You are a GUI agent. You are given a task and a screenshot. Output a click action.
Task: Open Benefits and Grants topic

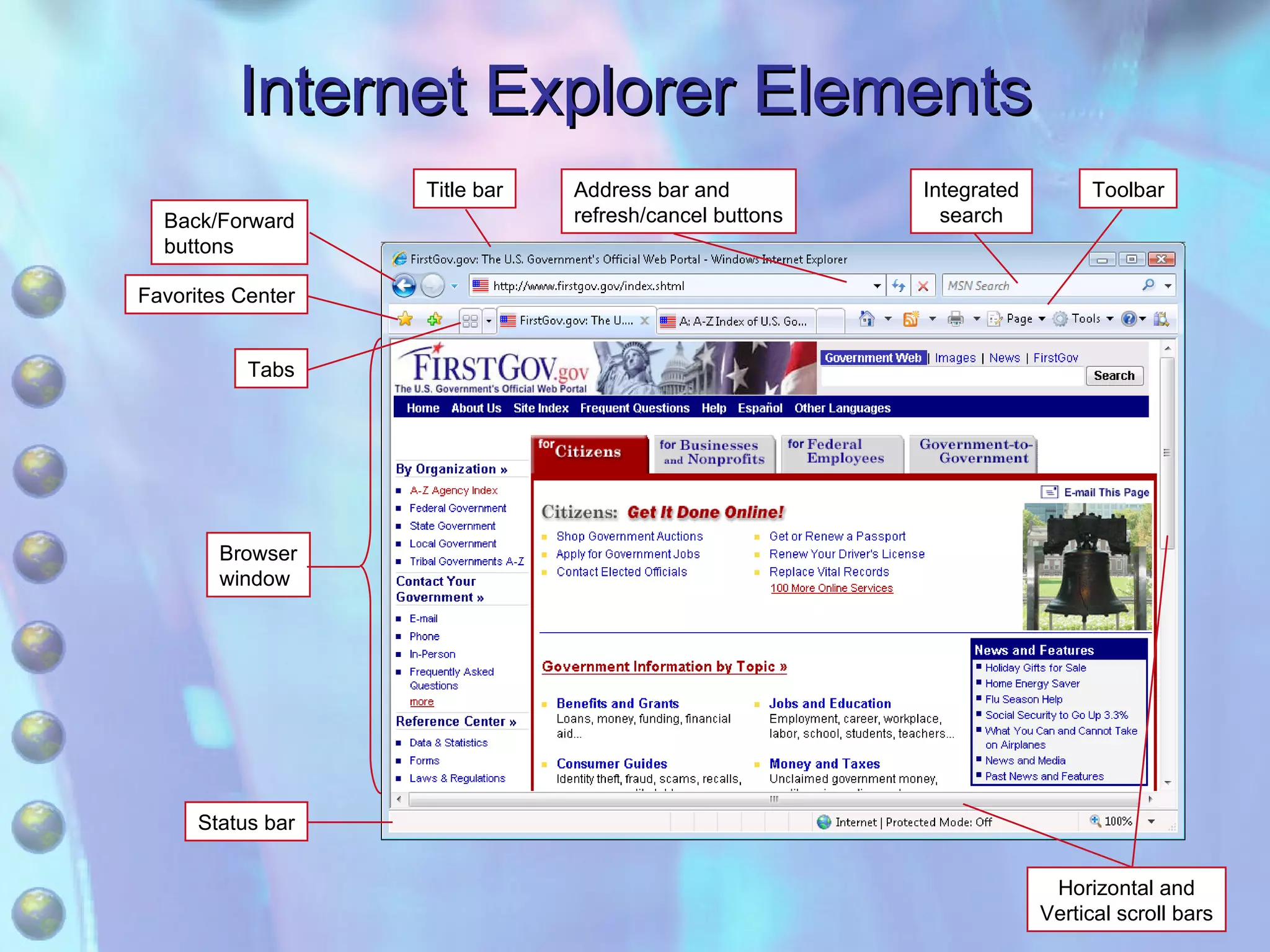coord(618,703)
